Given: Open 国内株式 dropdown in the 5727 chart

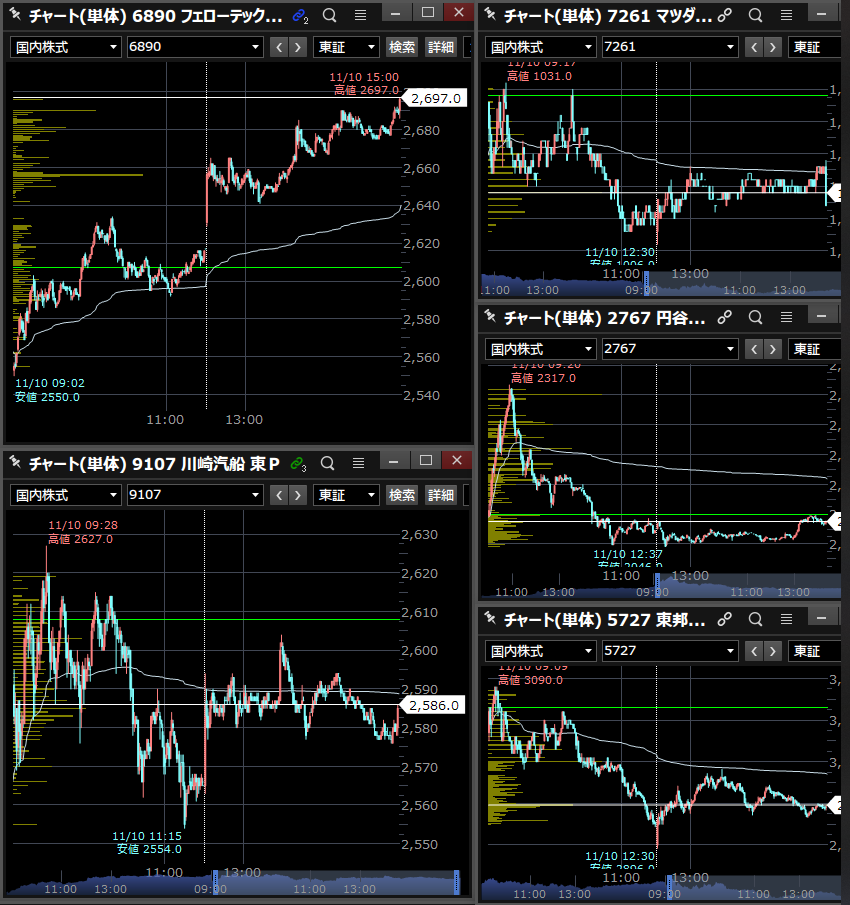Looking at the screenshot, I should click(x=541, y=652).
